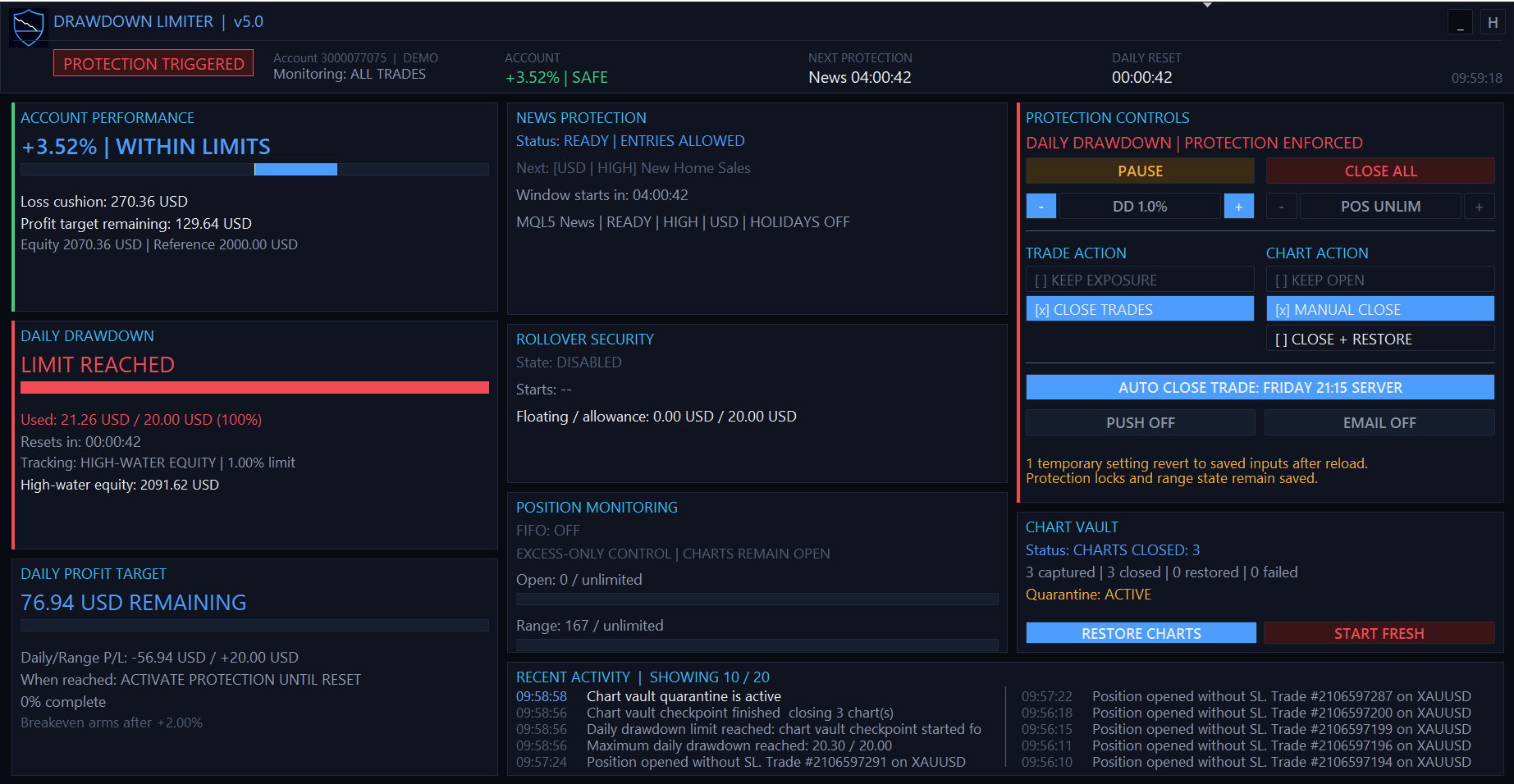Click log entry for Trade #2106597287

pos(1282,696)
